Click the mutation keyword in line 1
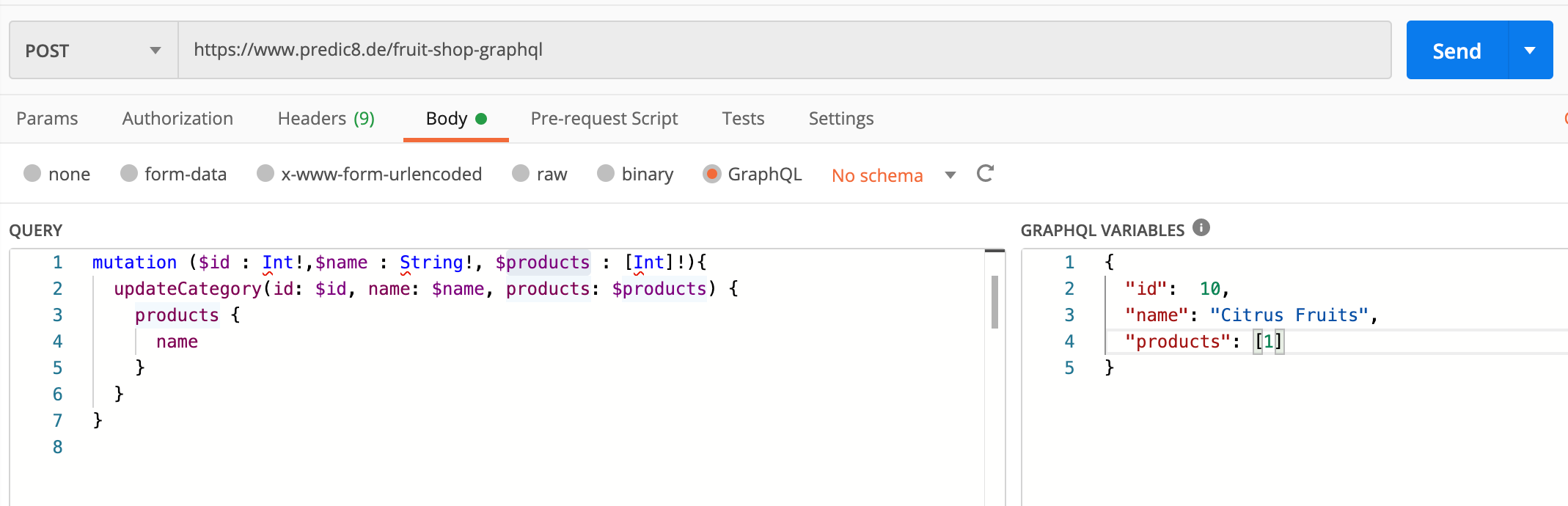The width and height of the screenshot is (1568, 506). pos(134,263)
